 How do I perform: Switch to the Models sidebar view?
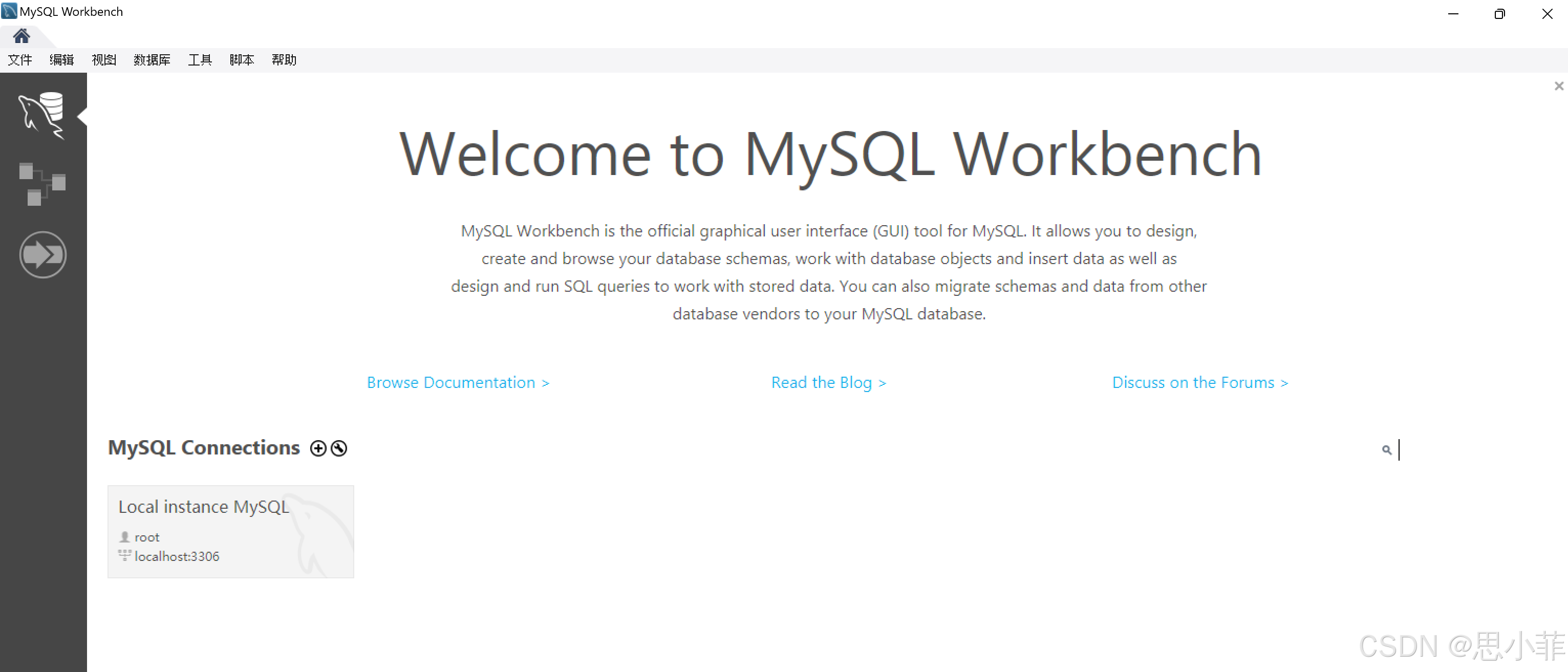tap(42, 184)
